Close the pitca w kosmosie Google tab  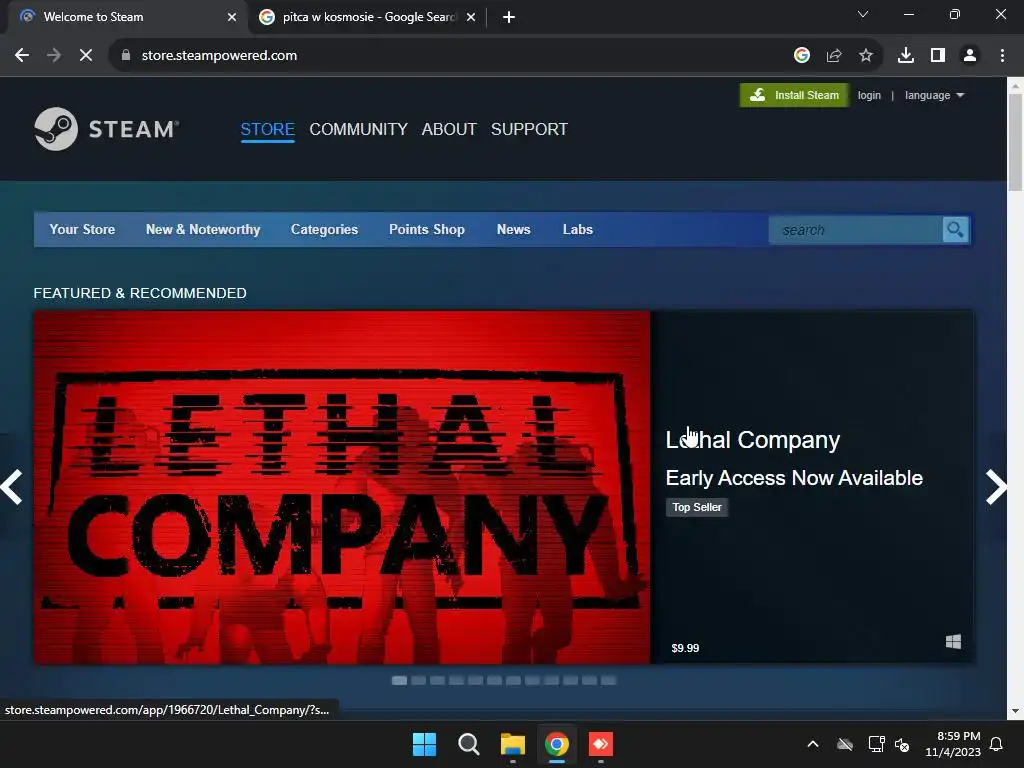coord(471,17)
